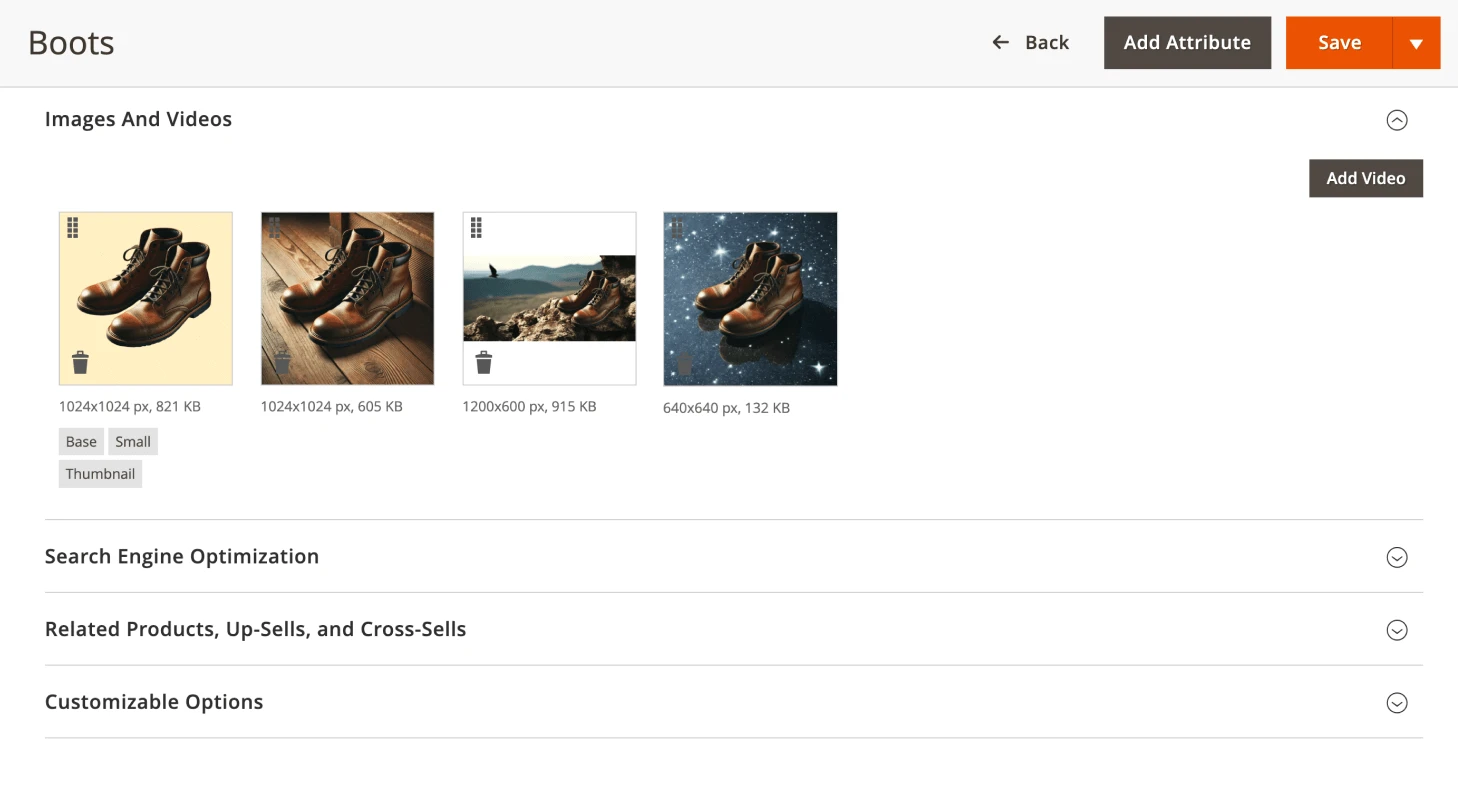Toggle the Small role tag
This screenshot has width=1458, height=786.
click(x=133, y=441)
